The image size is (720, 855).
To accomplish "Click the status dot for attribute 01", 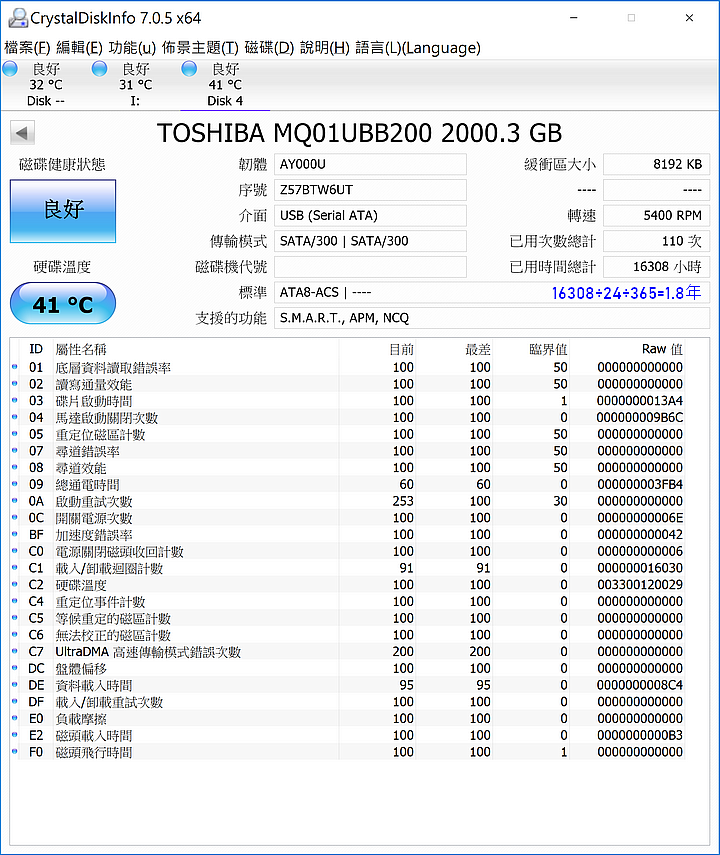I will 15,367.
